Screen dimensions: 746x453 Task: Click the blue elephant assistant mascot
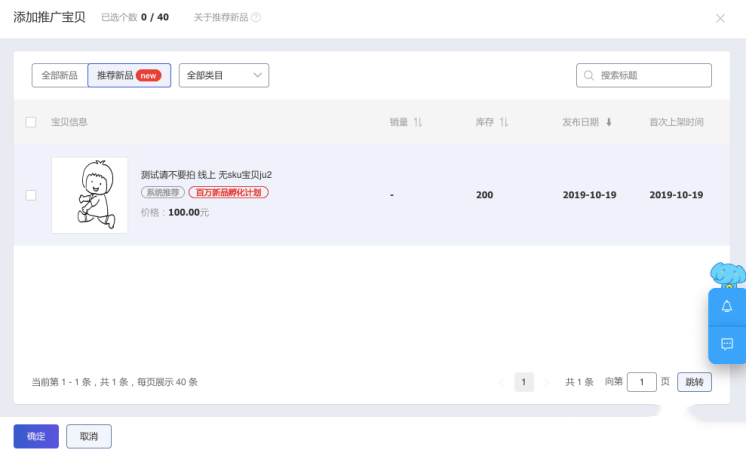pos(727,275)
